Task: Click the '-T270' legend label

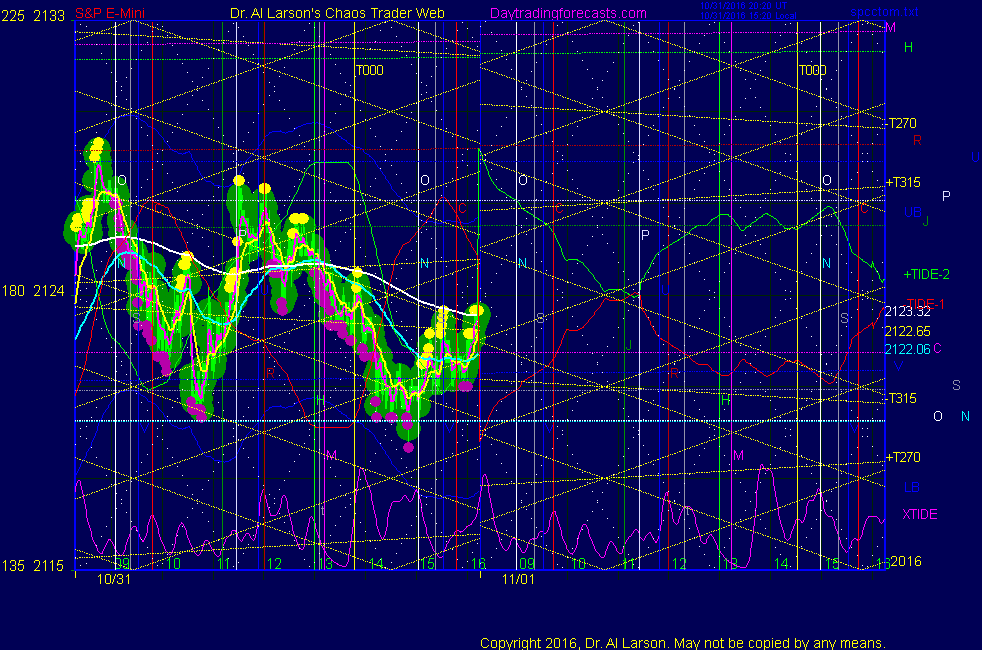Action: 901,123
